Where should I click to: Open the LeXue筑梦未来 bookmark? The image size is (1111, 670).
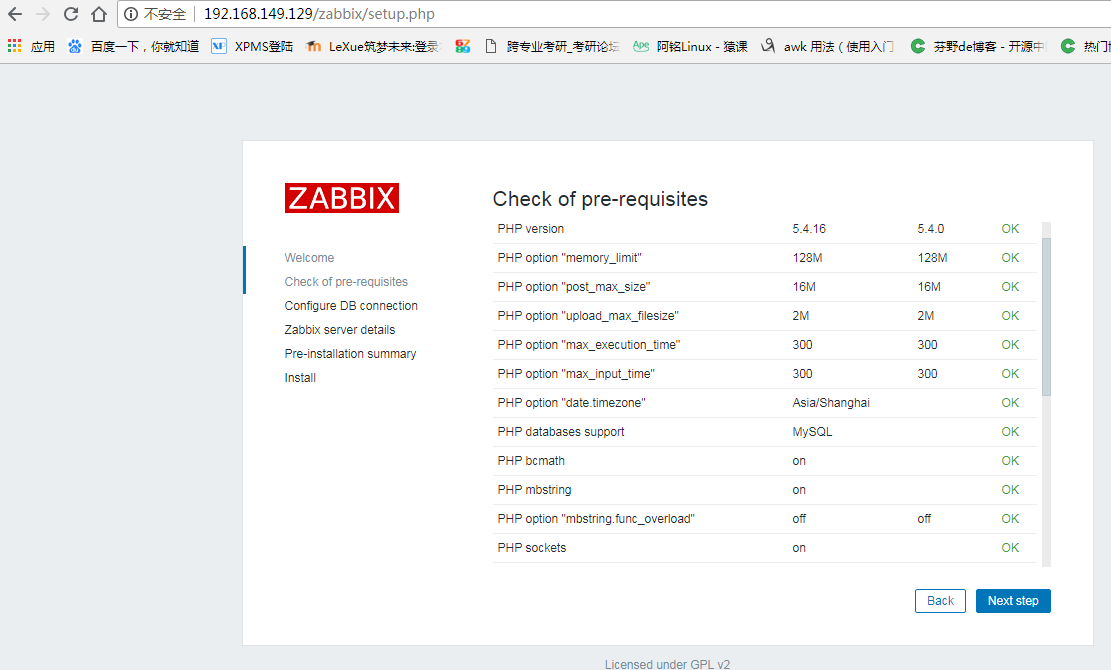pos(373,46)
